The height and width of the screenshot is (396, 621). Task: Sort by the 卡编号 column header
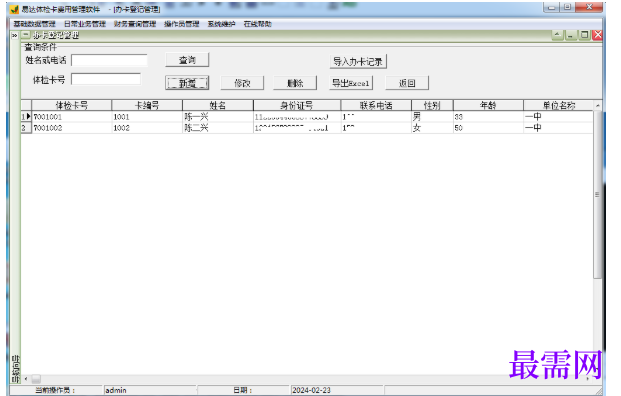click(147, 105)
